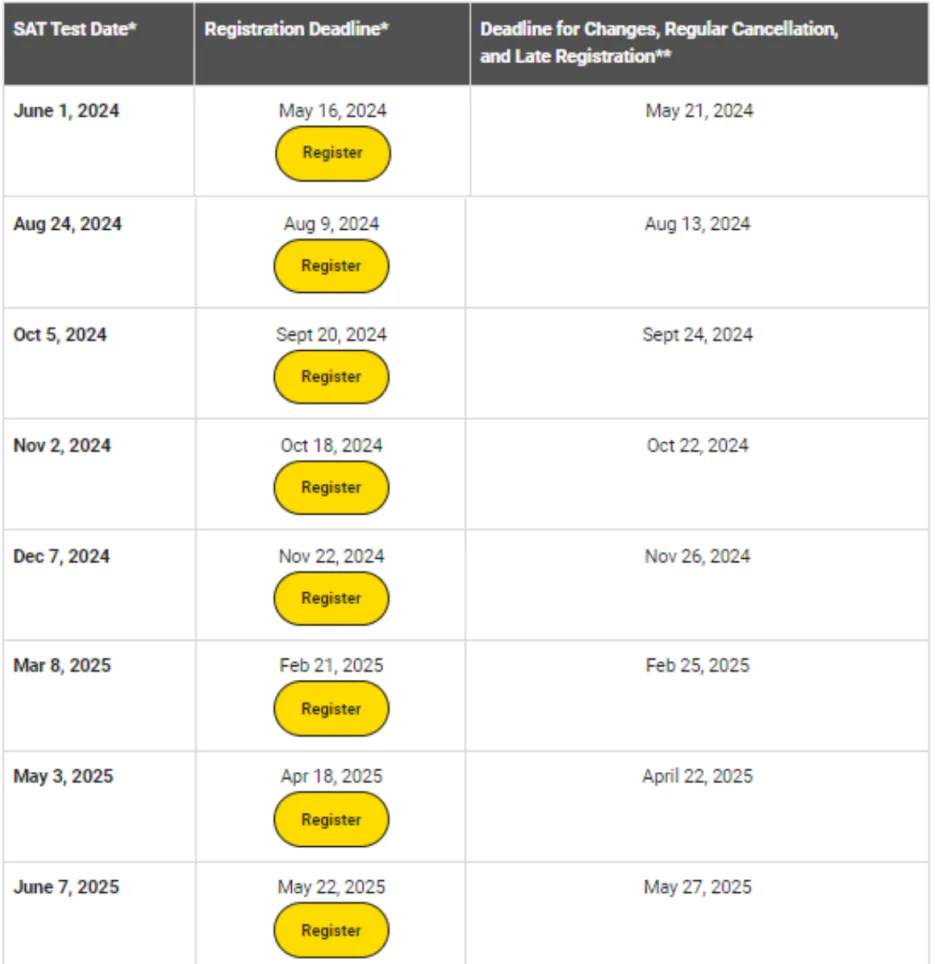The width and height of the screenshot is (935, 964).
Task: Click the May 3, 2025 test date
Action: [63, 776]
